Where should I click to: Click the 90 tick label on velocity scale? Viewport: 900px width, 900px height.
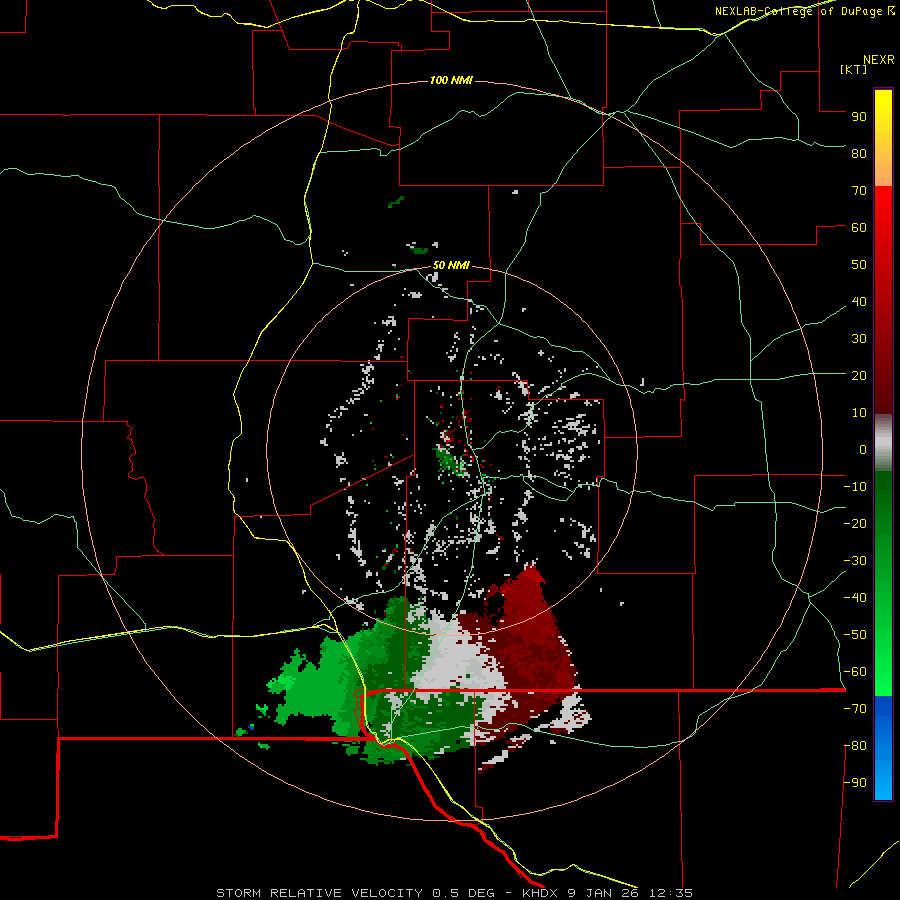(x=859, y=117)
